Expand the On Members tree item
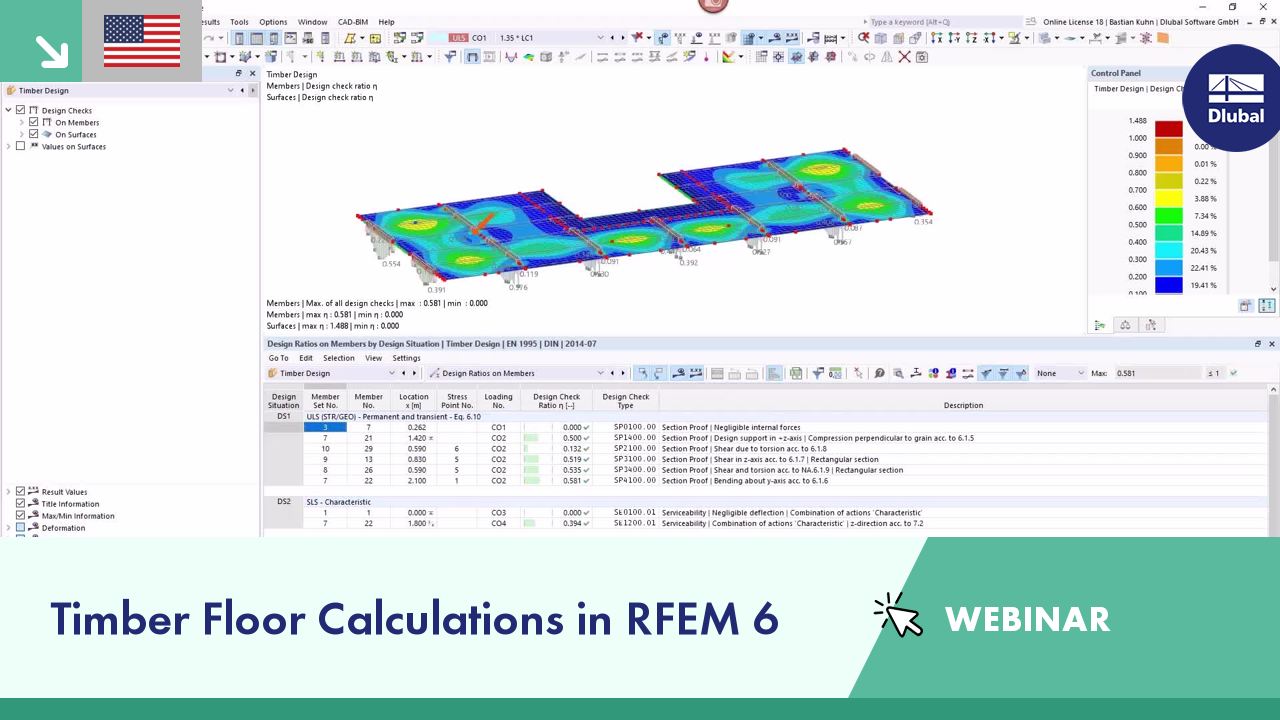This screenshot has height=720, width=1280. pyautogui.click(x=22, y=122)
